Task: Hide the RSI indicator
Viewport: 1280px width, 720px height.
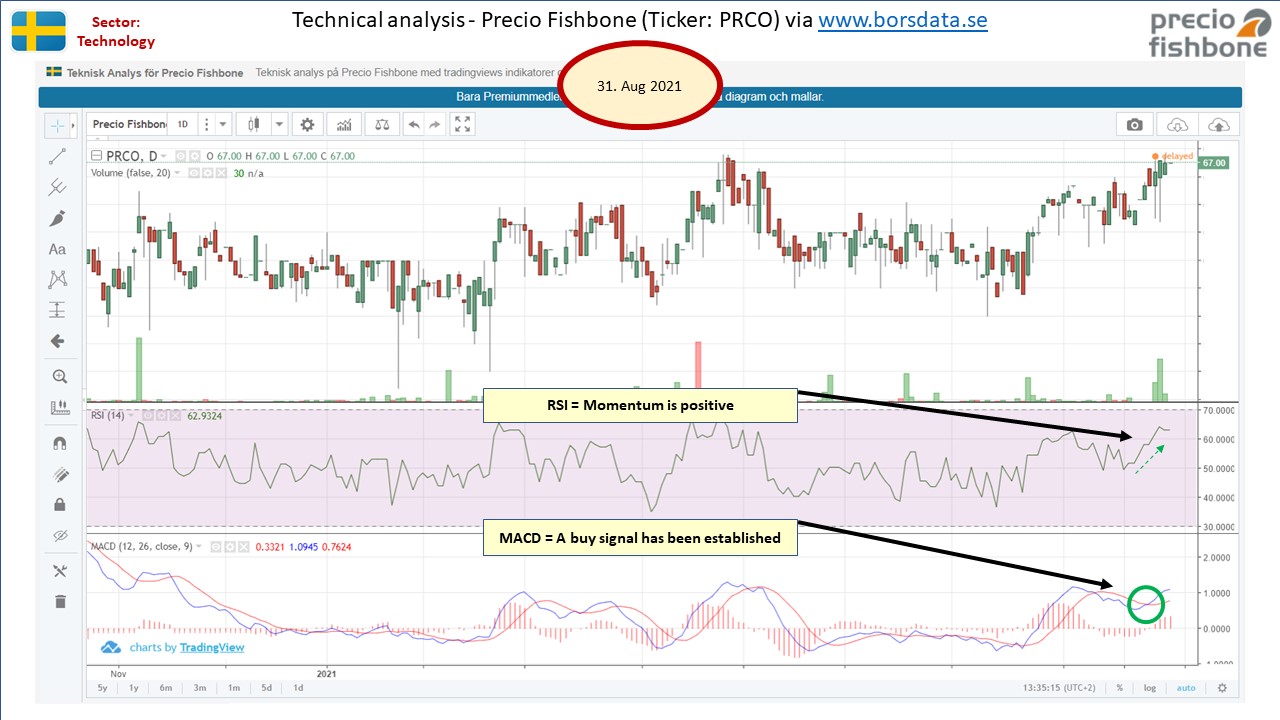Action: 147,415
